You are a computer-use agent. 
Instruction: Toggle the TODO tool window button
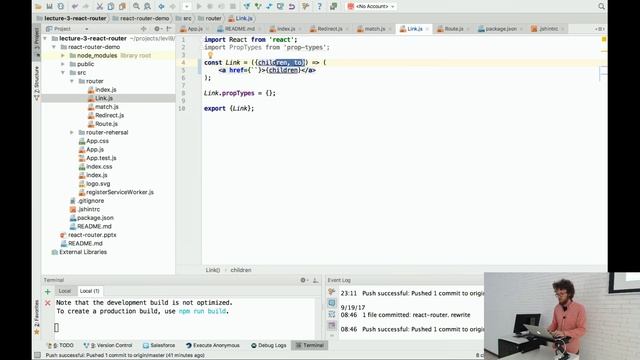(61, 345)
